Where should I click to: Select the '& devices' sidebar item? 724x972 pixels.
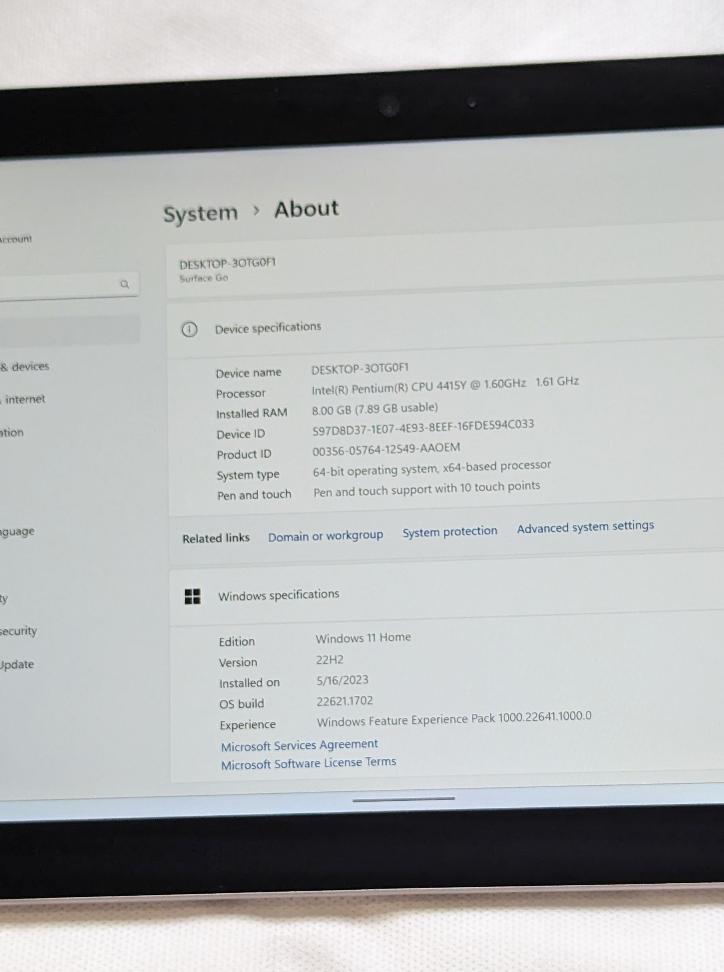click(25, 366)
